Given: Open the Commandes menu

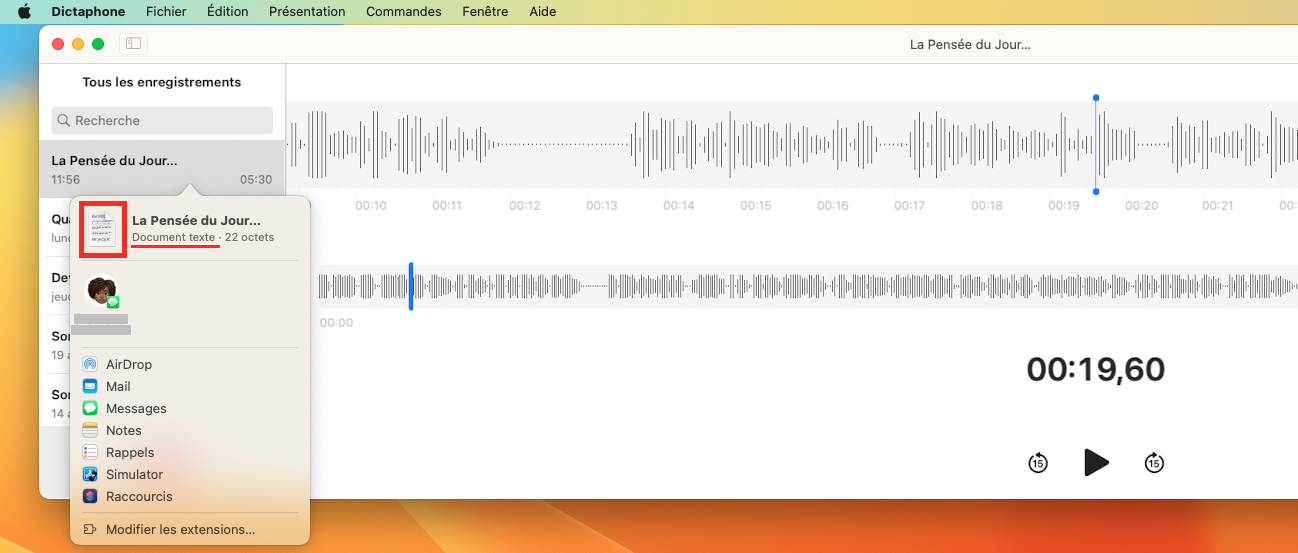Looking at the screenshot, I should (x=403, y=12).
